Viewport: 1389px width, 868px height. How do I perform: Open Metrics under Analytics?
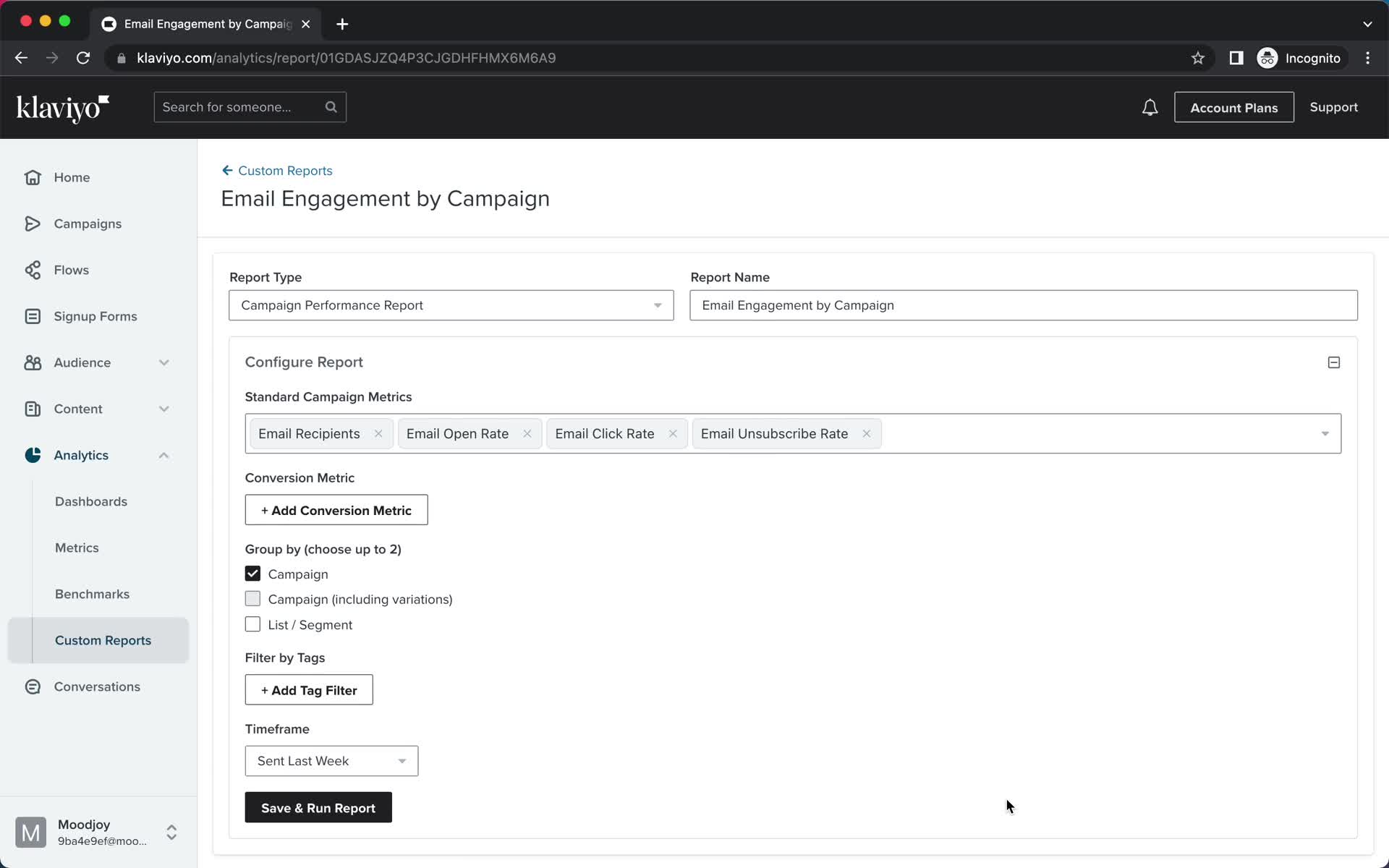click(x=77, y=548)
